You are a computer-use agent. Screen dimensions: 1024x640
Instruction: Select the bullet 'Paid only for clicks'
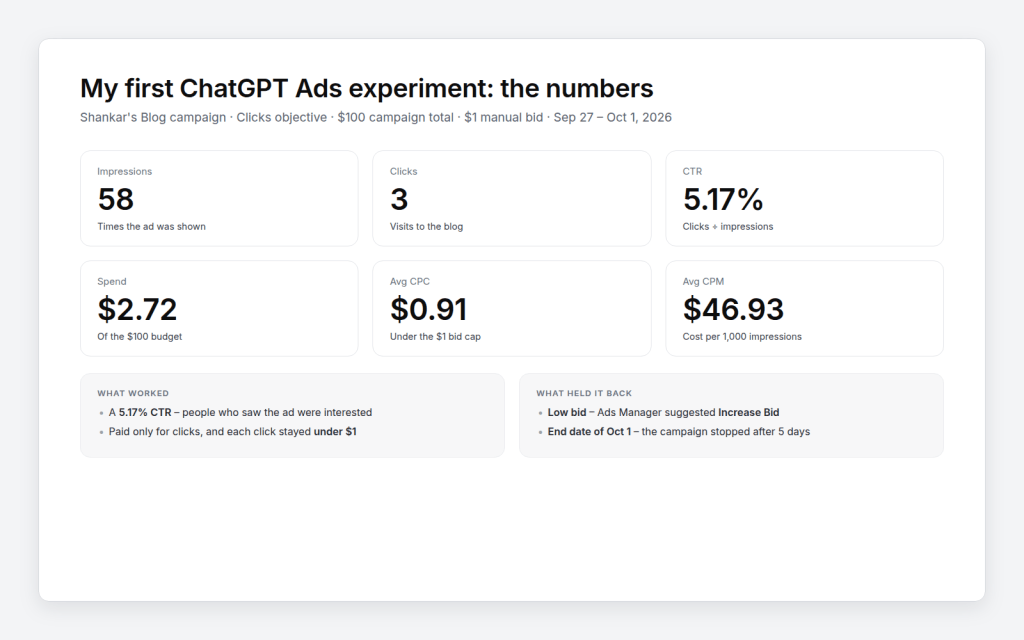coord(232,432)
